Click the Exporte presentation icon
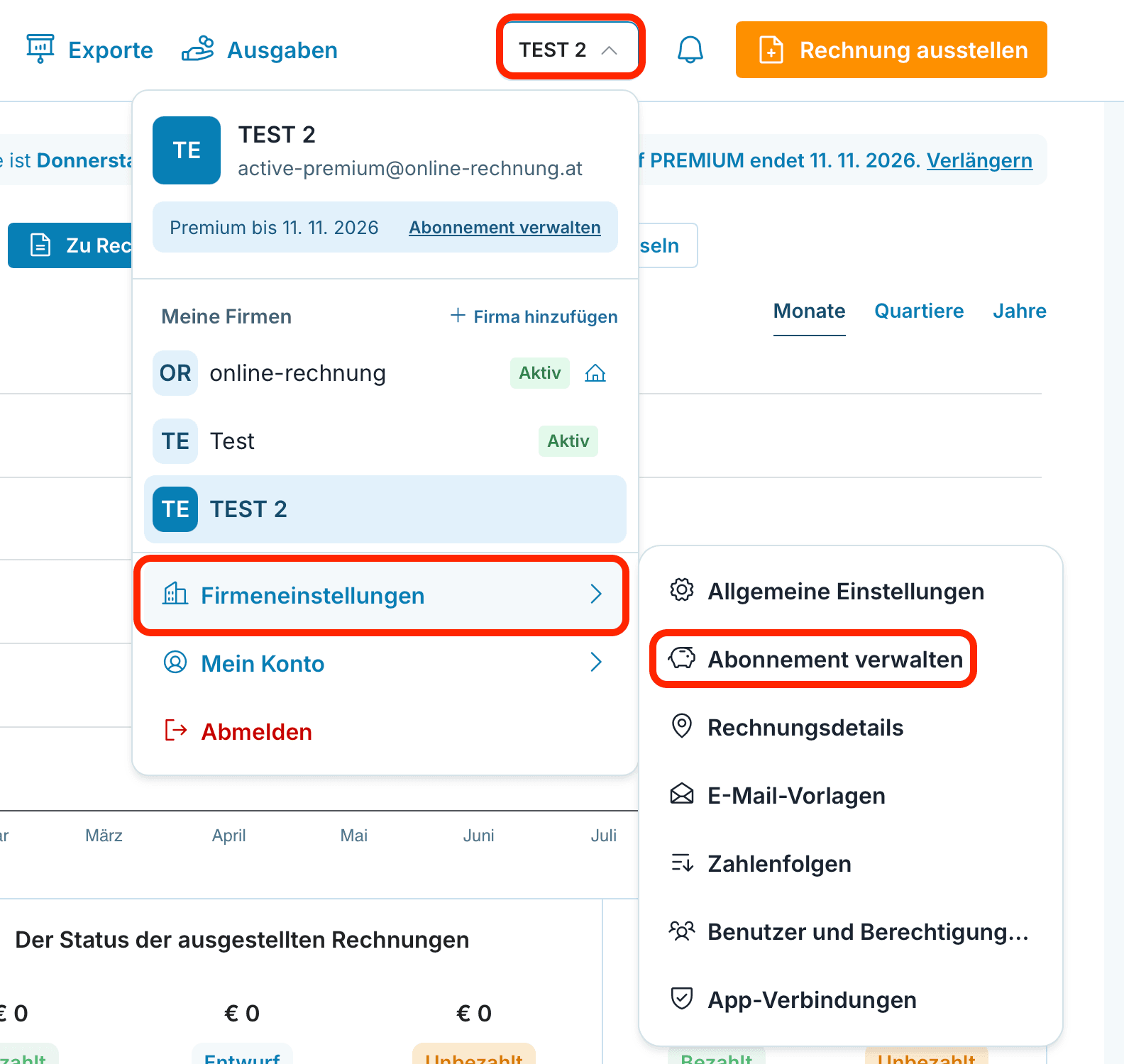 tap(40, 48)
